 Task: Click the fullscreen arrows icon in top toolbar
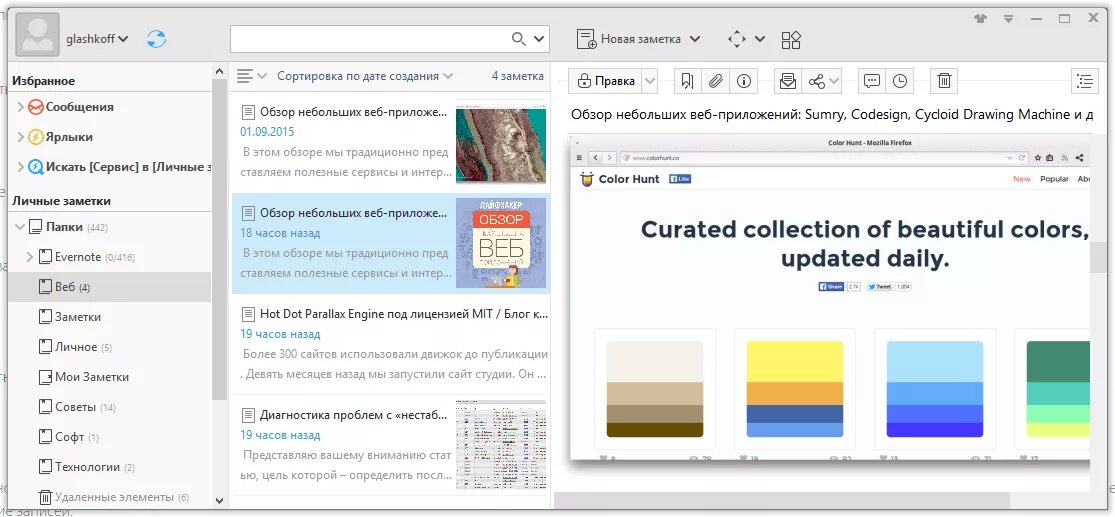[737, 39]
